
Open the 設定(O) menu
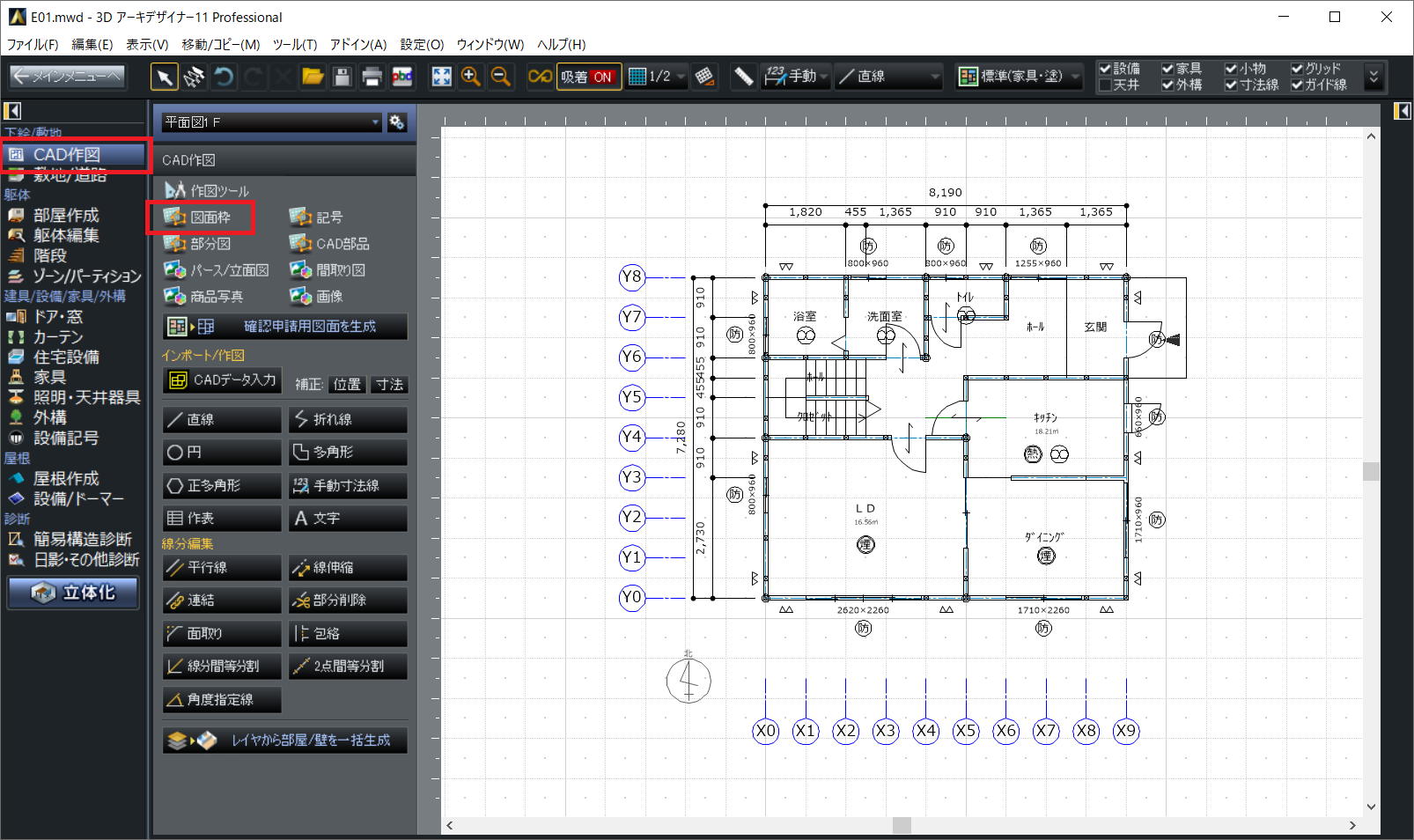(422, 45)
